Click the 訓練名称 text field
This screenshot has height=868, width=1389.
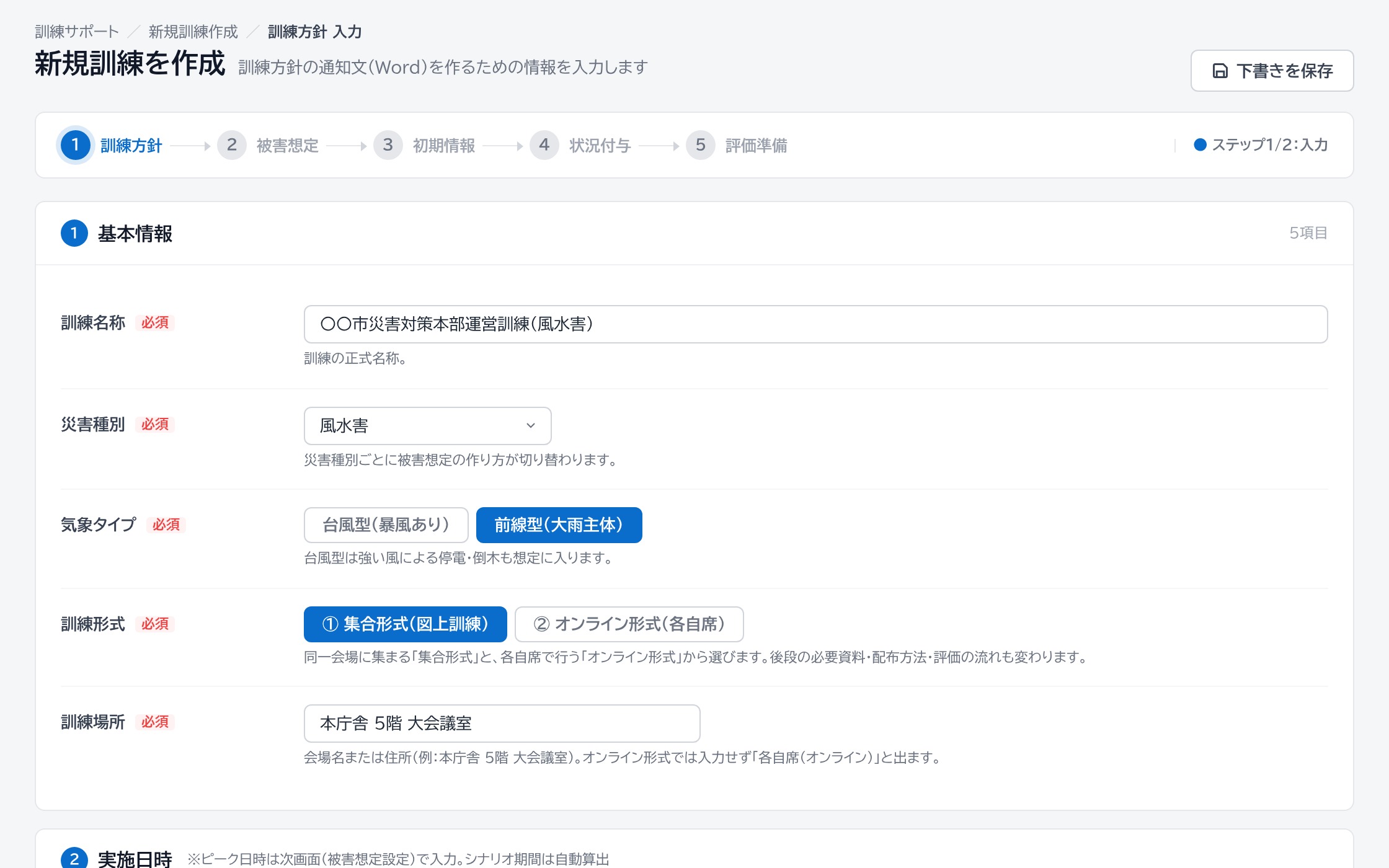click(815, 324)
